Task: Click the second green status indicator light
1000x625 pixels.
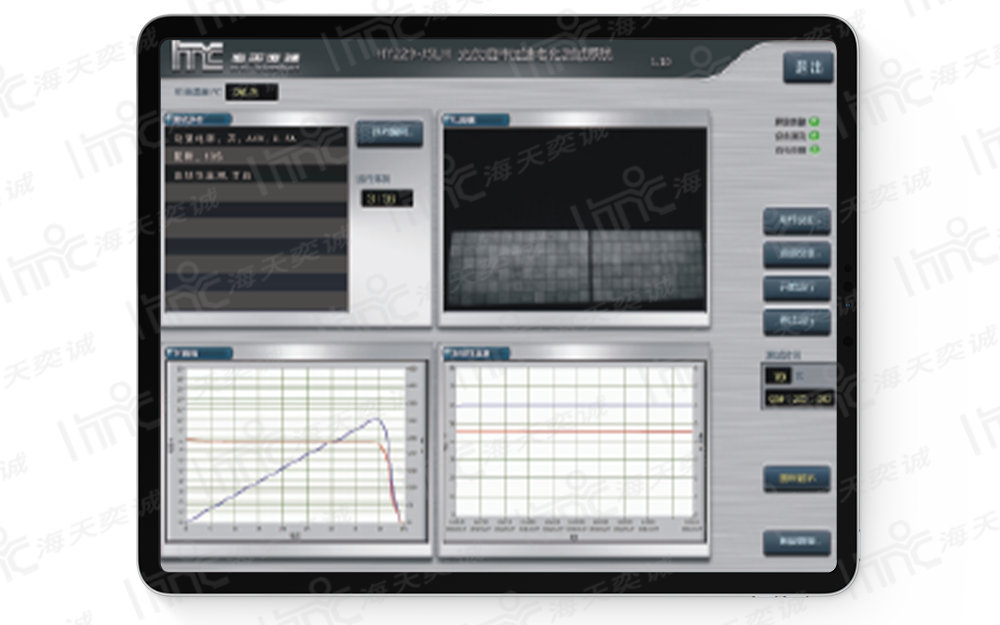Action: (814, 136)
